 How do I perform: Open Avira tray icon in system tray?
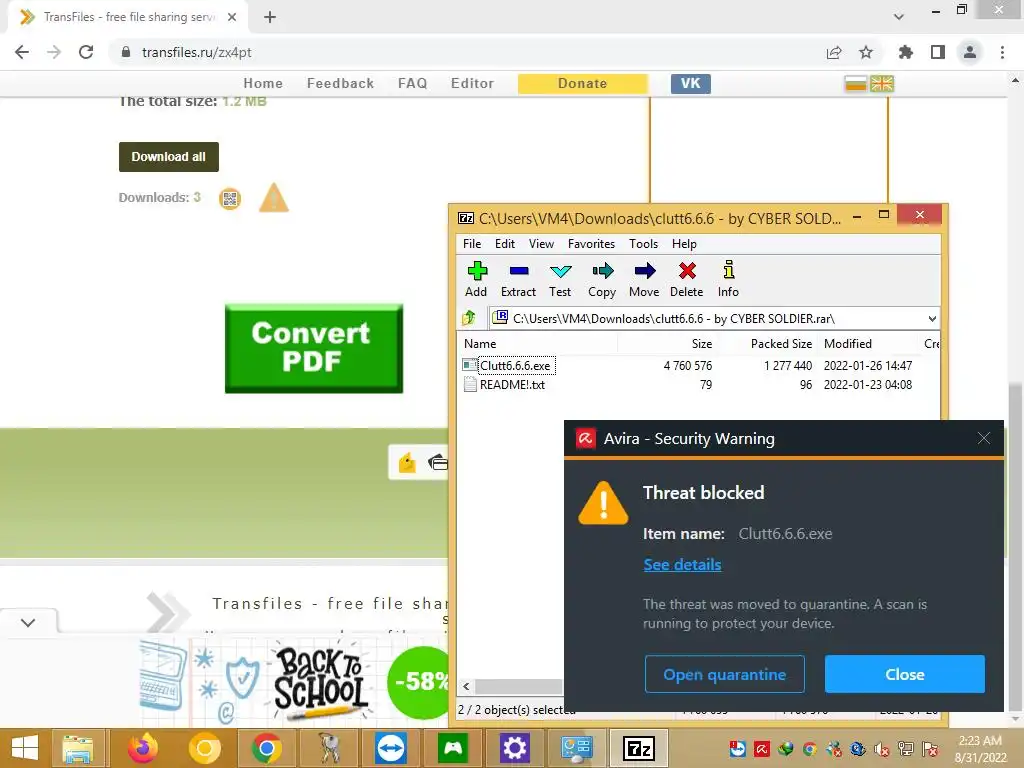pos(761,749)
